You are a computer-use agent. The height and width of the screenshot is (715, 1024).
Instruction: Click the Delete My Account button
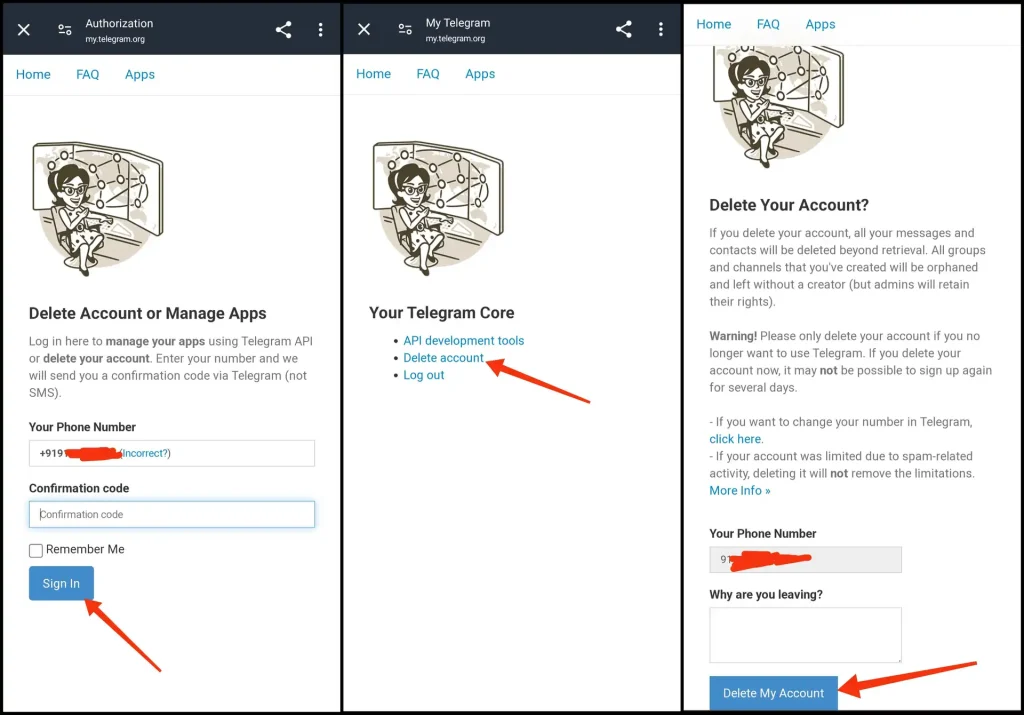tap(773, 692)
